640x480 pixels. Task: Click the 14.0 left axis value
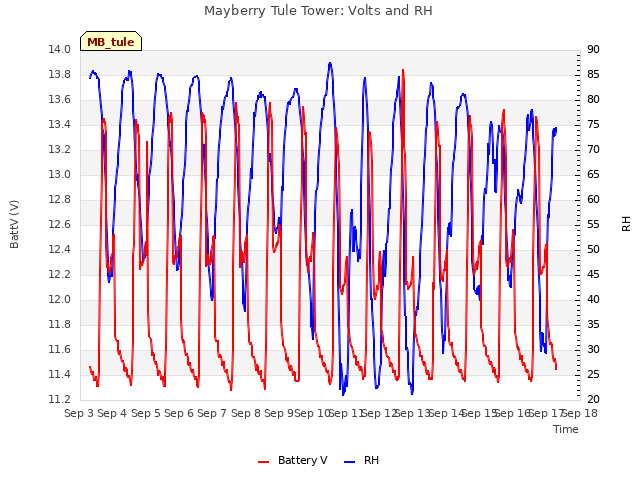pyautogui.click(x=60, y=50)
